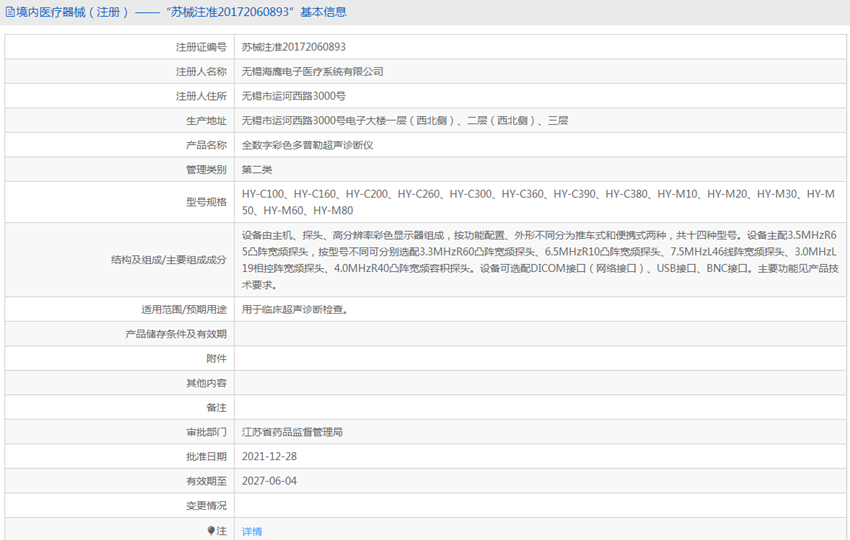Click the lightbulb icon next to 注
The height and width of the screenshot is (540, 850).
coord(211,530)
